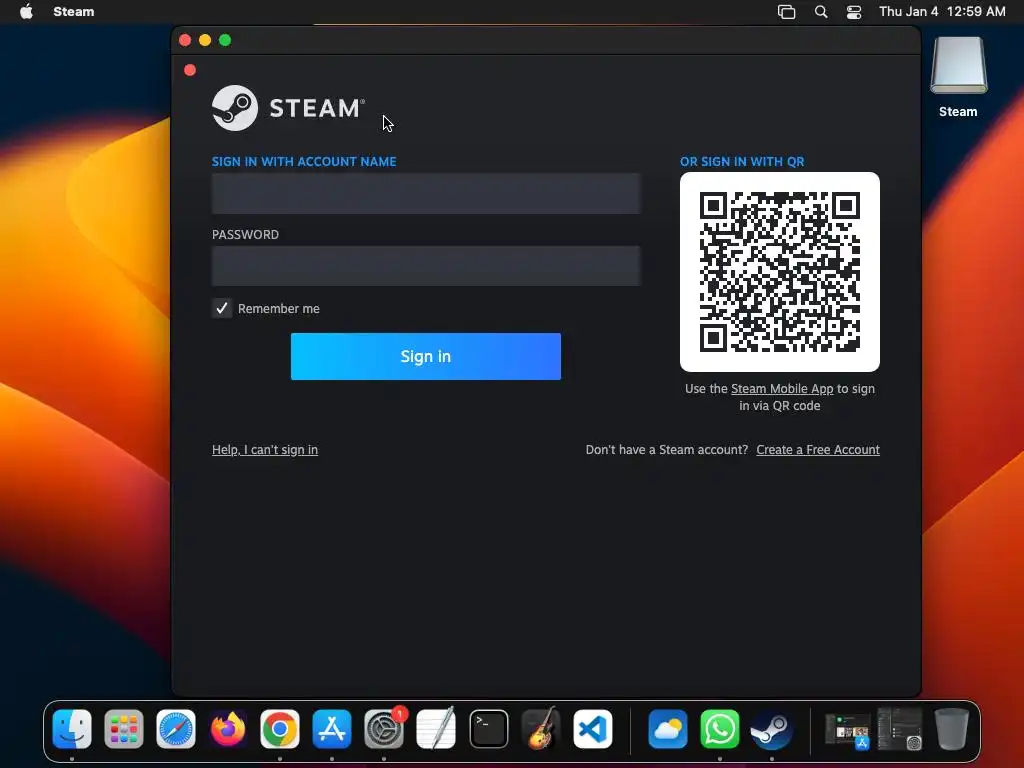The width and height of the screenshot is (1024, 768).
Task: Launch GarageBand from the dock
Action: (x=541, y=729)
